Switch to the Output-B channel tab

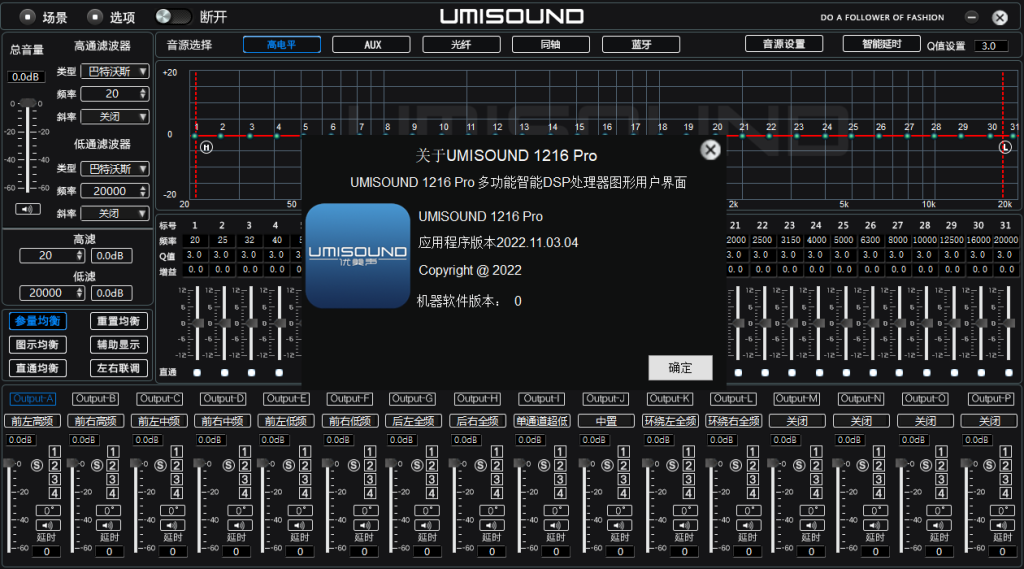point(96,398)
